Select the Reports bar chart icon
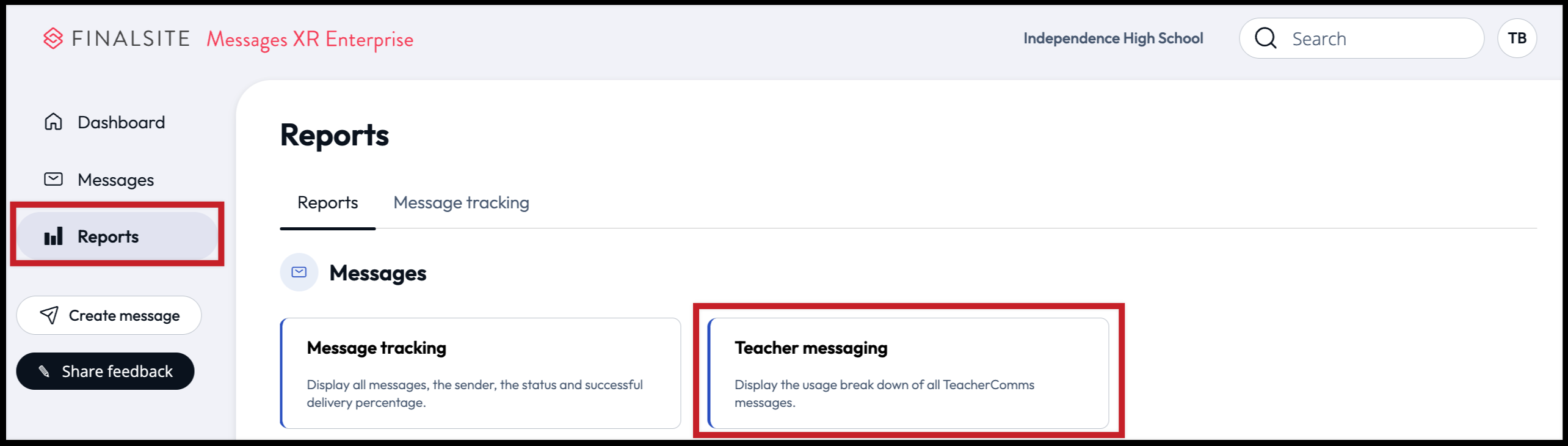This screenshot has height=446, width=1568. tap(54, 236)
